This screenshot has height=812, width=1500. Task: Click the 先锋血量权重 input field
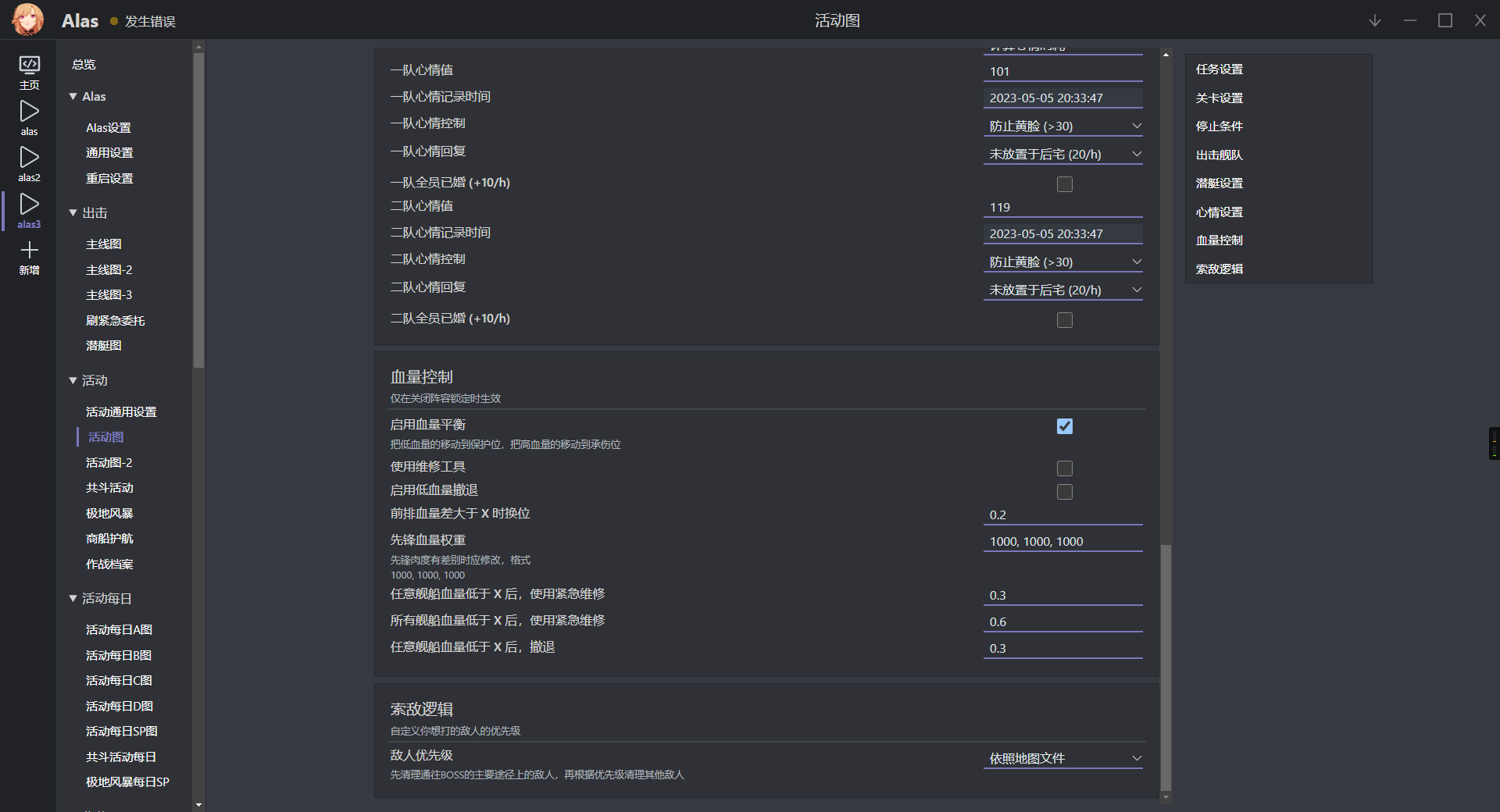(1062, 541)
